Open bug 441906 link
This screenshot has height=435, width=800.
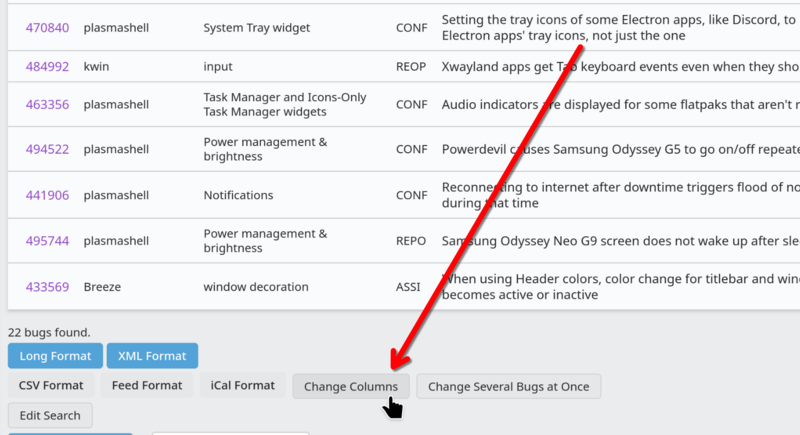pyautogui.click(x=47, y=195)
